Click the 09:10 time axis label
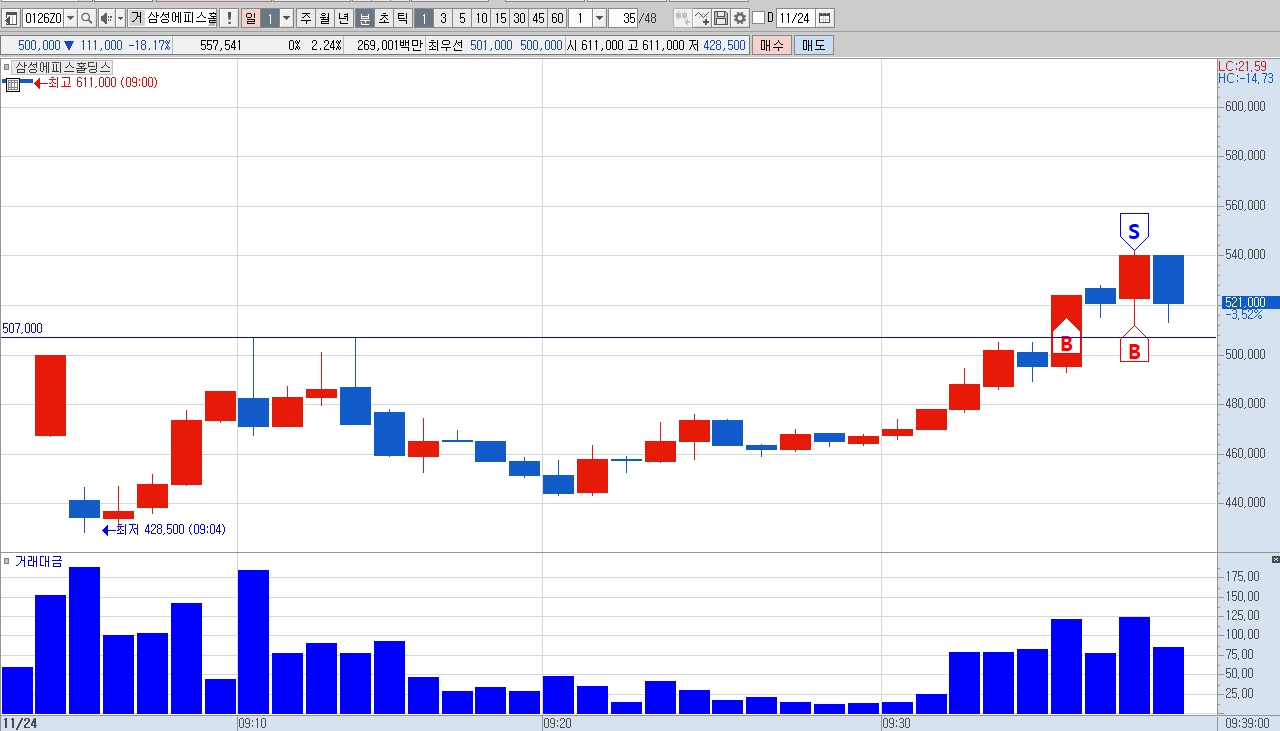 pos(251,722)
